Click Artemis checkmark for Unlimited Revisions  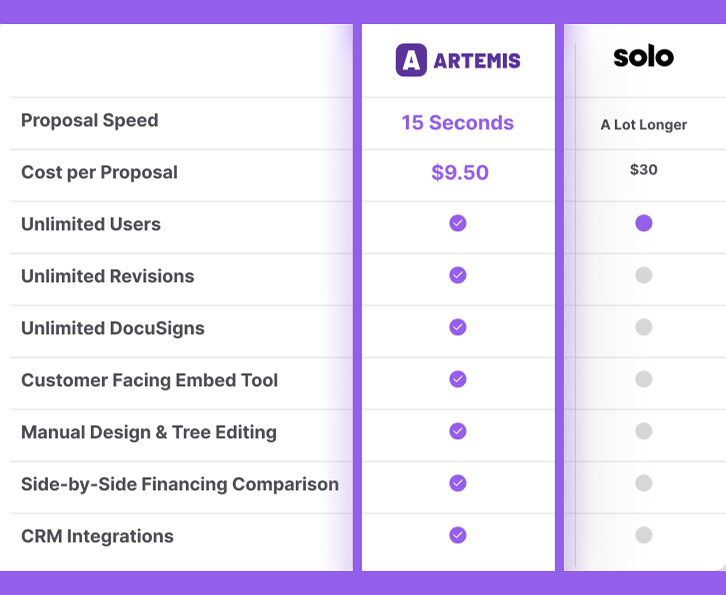[x=457, y=275]
